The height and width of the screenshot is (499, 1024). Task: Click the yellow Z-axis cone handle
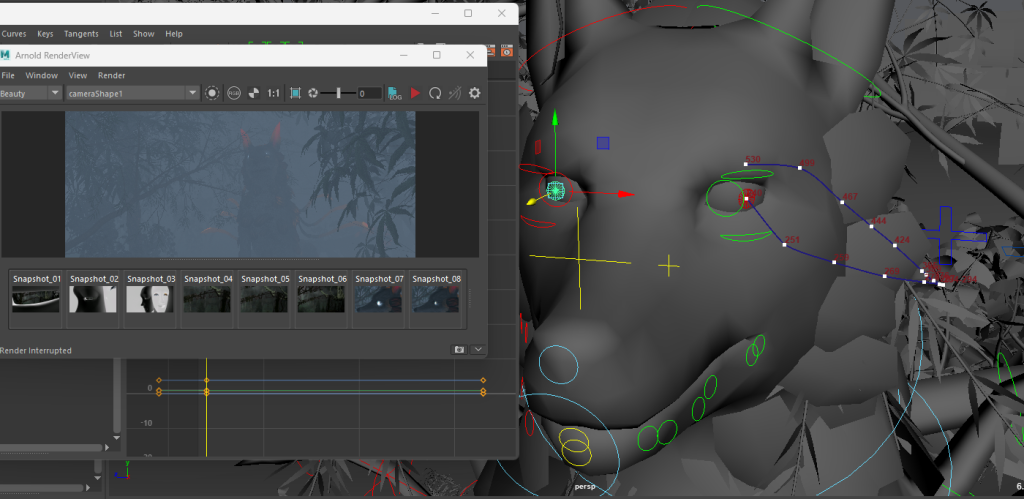533,202
